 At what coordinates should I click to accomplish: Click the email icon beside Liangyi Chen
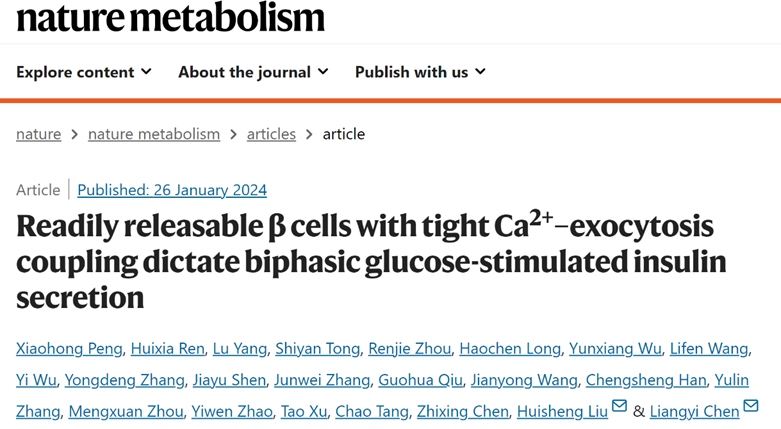point(751,406)
